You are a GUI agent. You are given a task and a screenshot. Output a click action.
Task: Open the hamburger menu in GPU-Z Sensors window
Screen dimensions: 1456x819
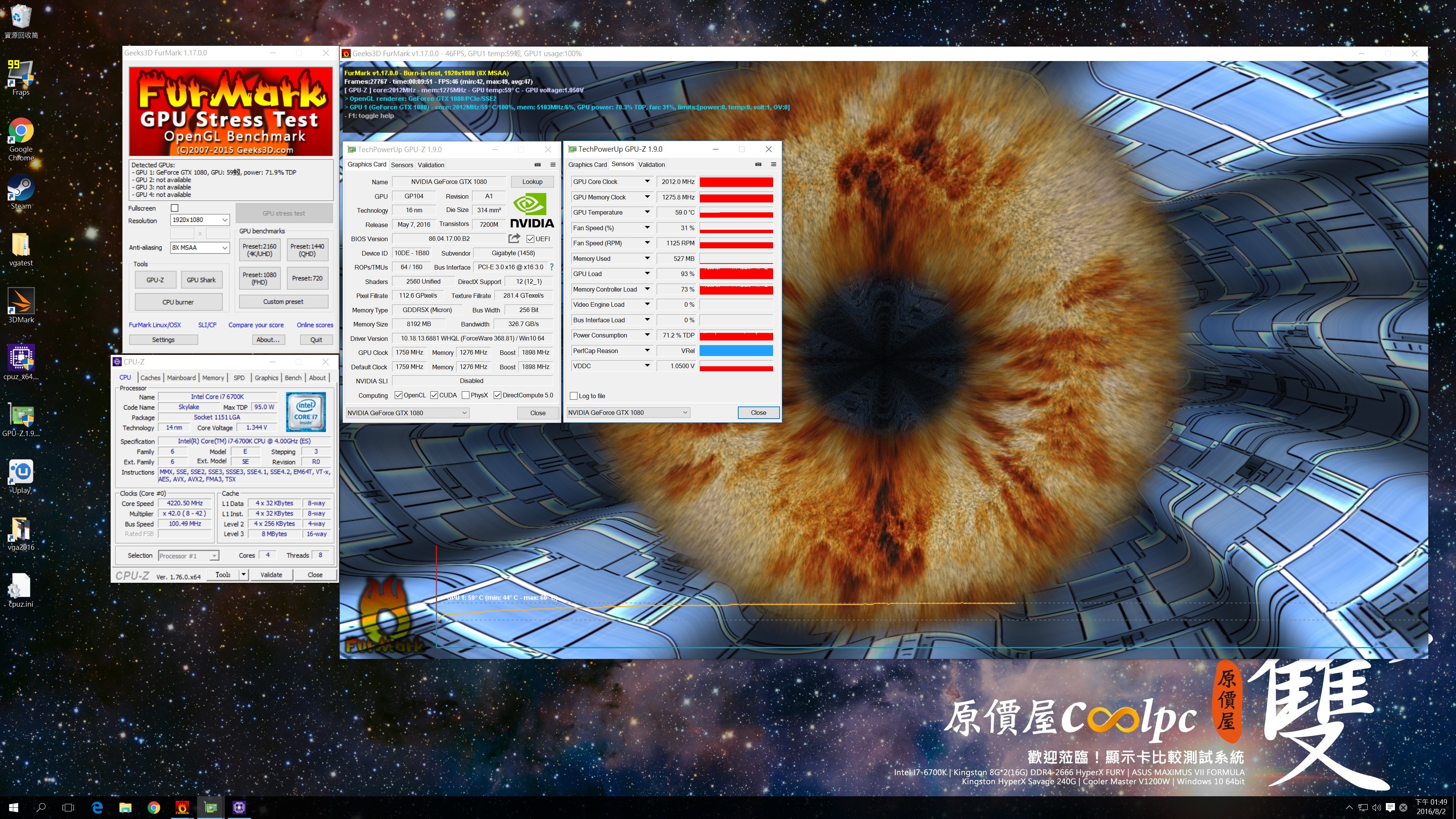tap(773, 165)
